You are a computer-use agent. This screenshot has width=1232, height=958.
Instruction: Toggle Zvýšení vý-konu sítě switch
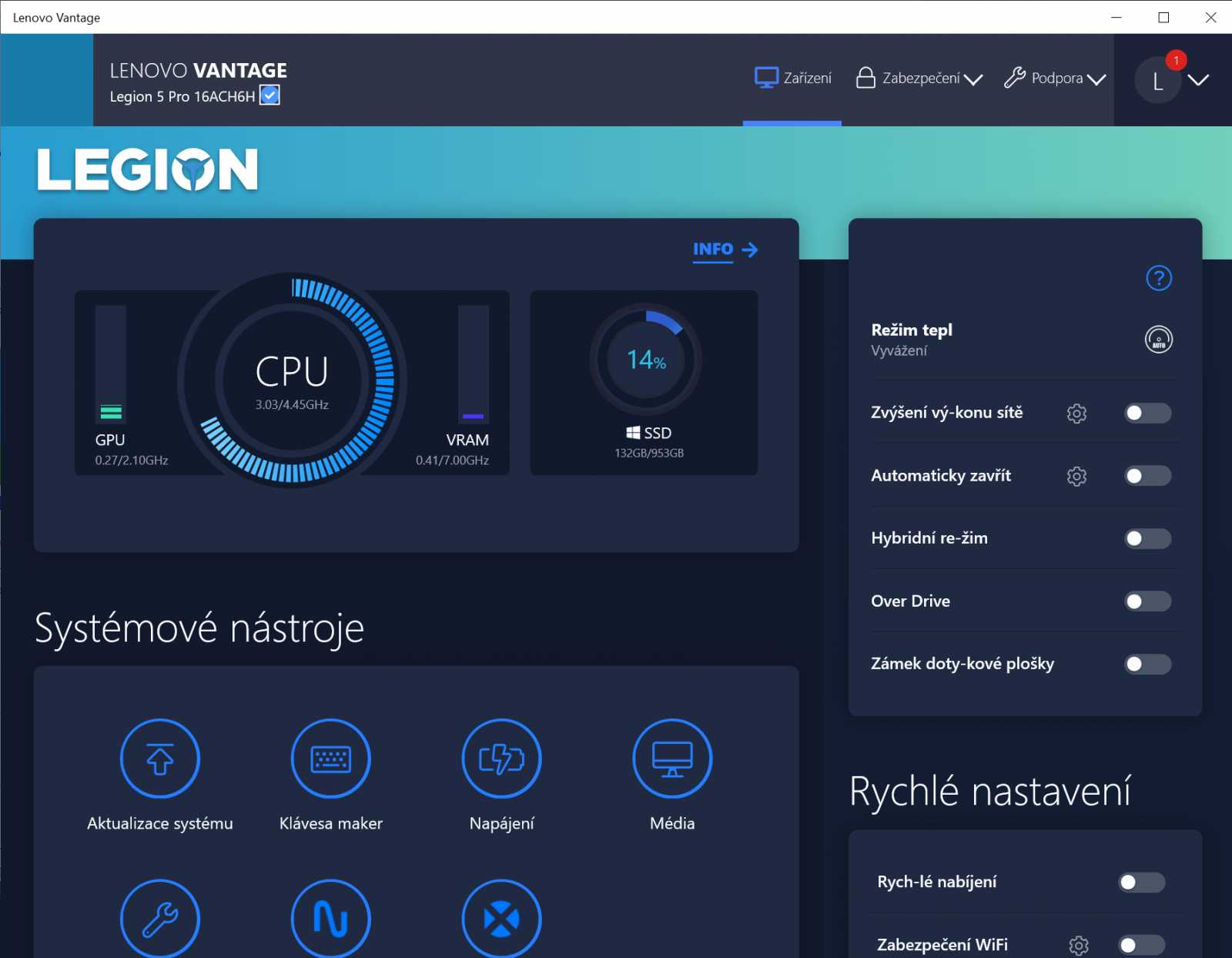1147,413
